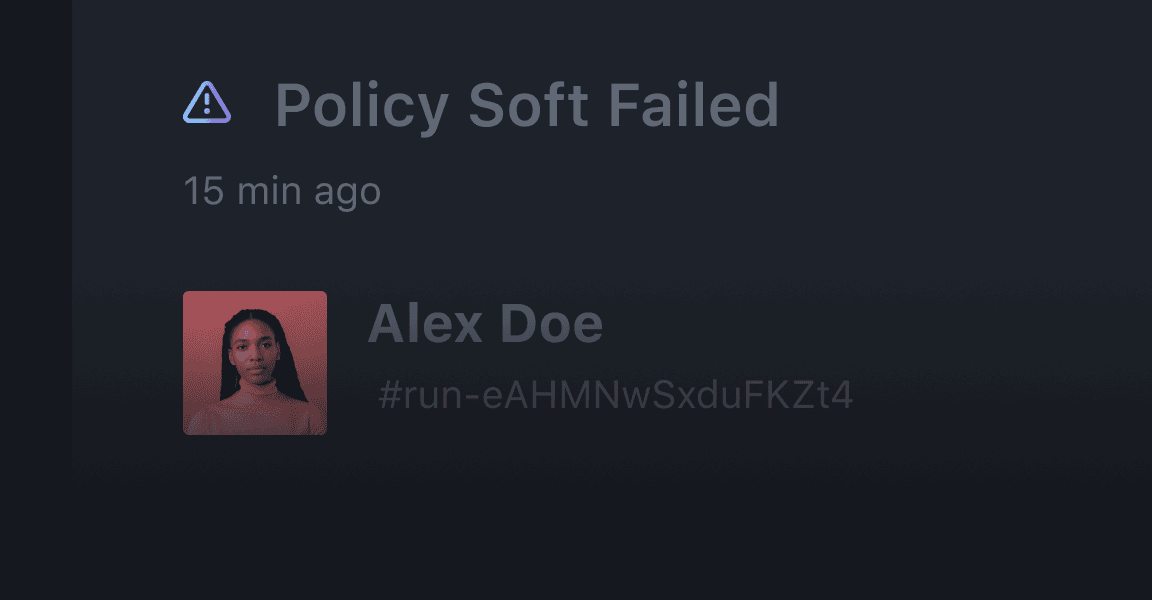The image size is (1152, 600).
Task: Click the dark left sidebar strip
Action: pos(36,300)
